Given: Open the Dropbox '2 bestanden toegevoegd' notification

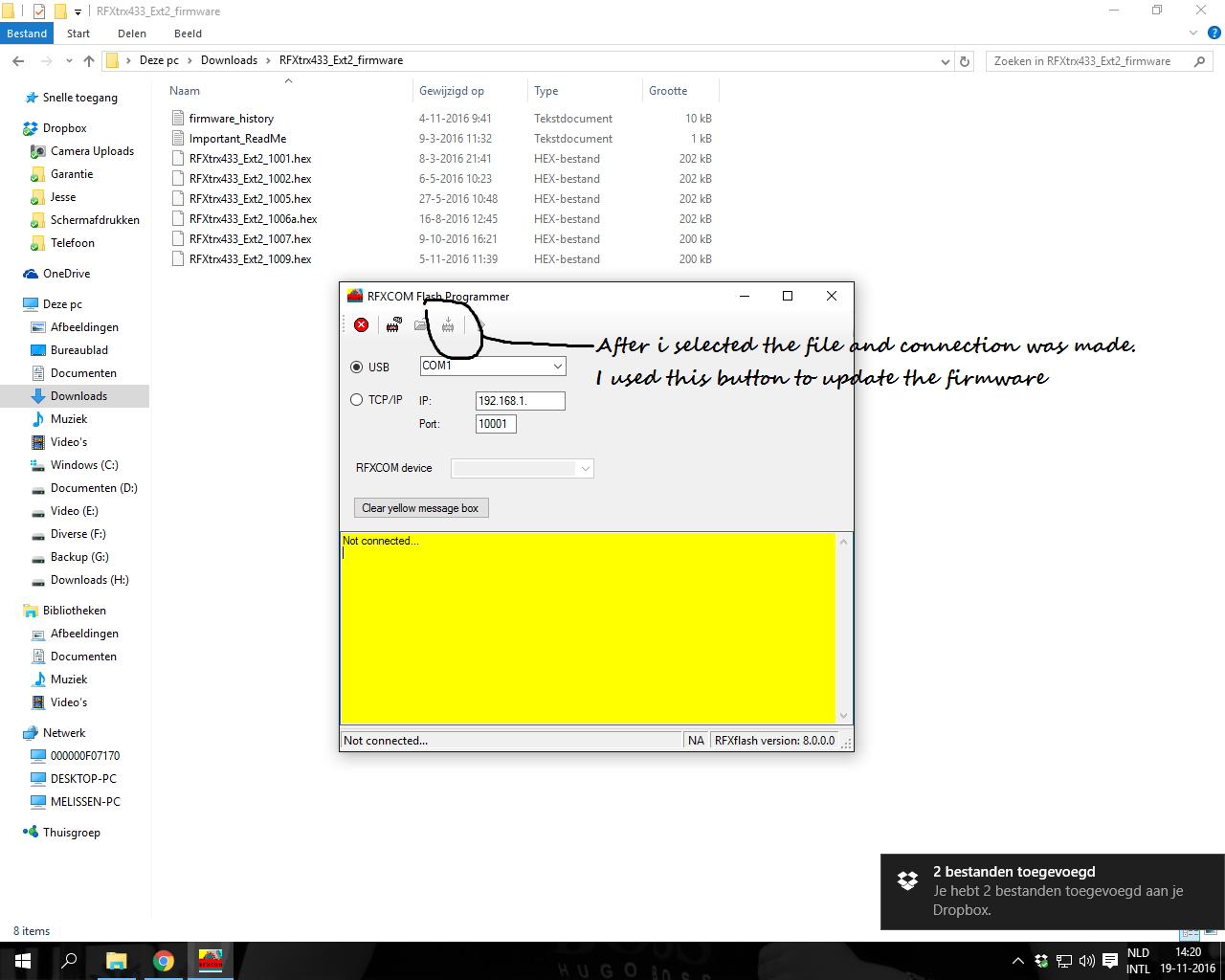Looking at the screenshot, I should click(x=1053, y=892).
